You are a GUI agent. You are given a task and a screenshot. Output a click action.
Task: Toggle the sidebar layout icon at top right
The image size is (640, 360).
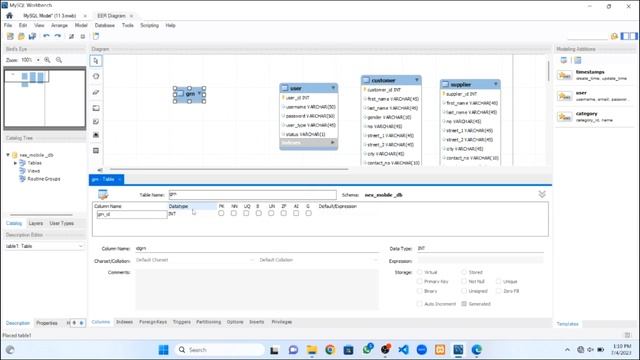629,36
